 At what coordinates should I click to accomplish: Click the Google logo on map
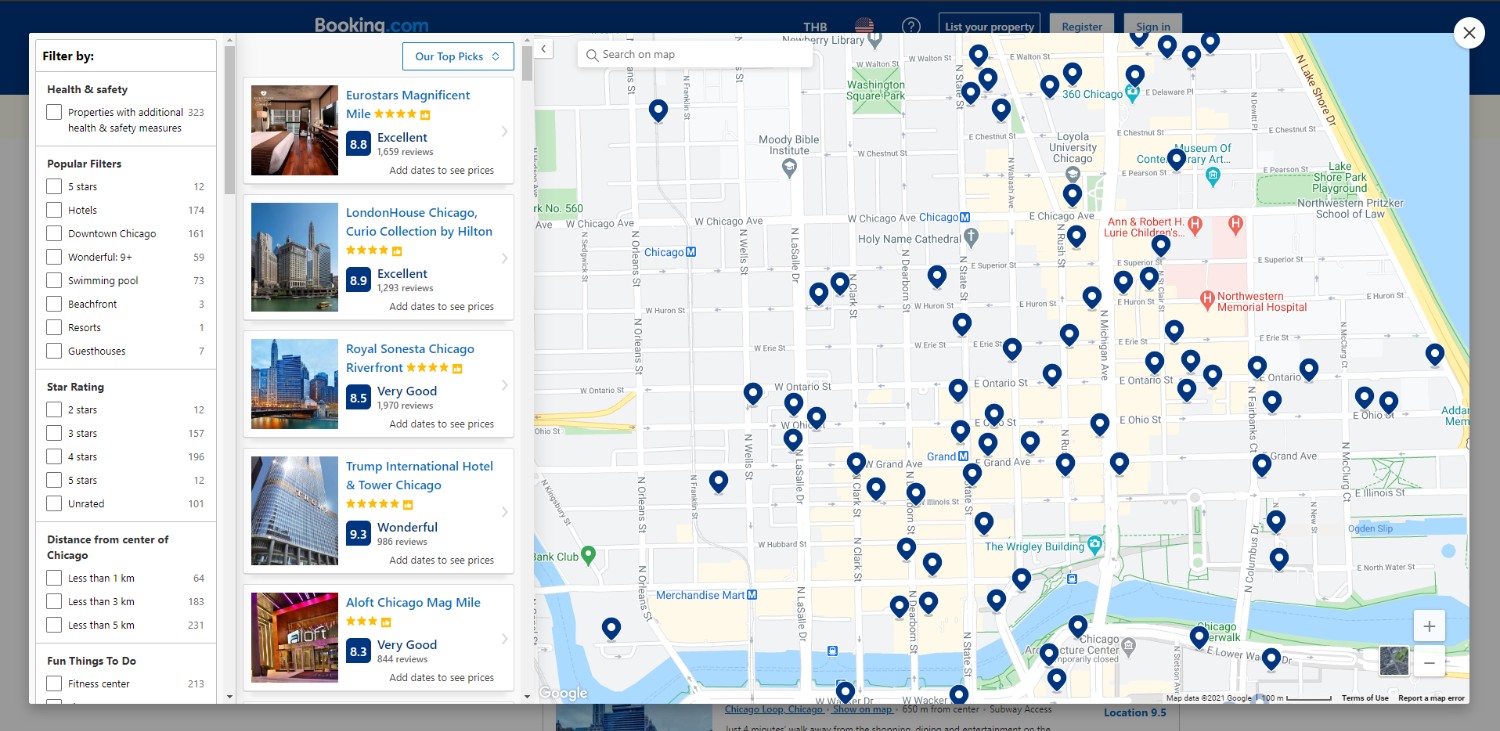[563, 693]
